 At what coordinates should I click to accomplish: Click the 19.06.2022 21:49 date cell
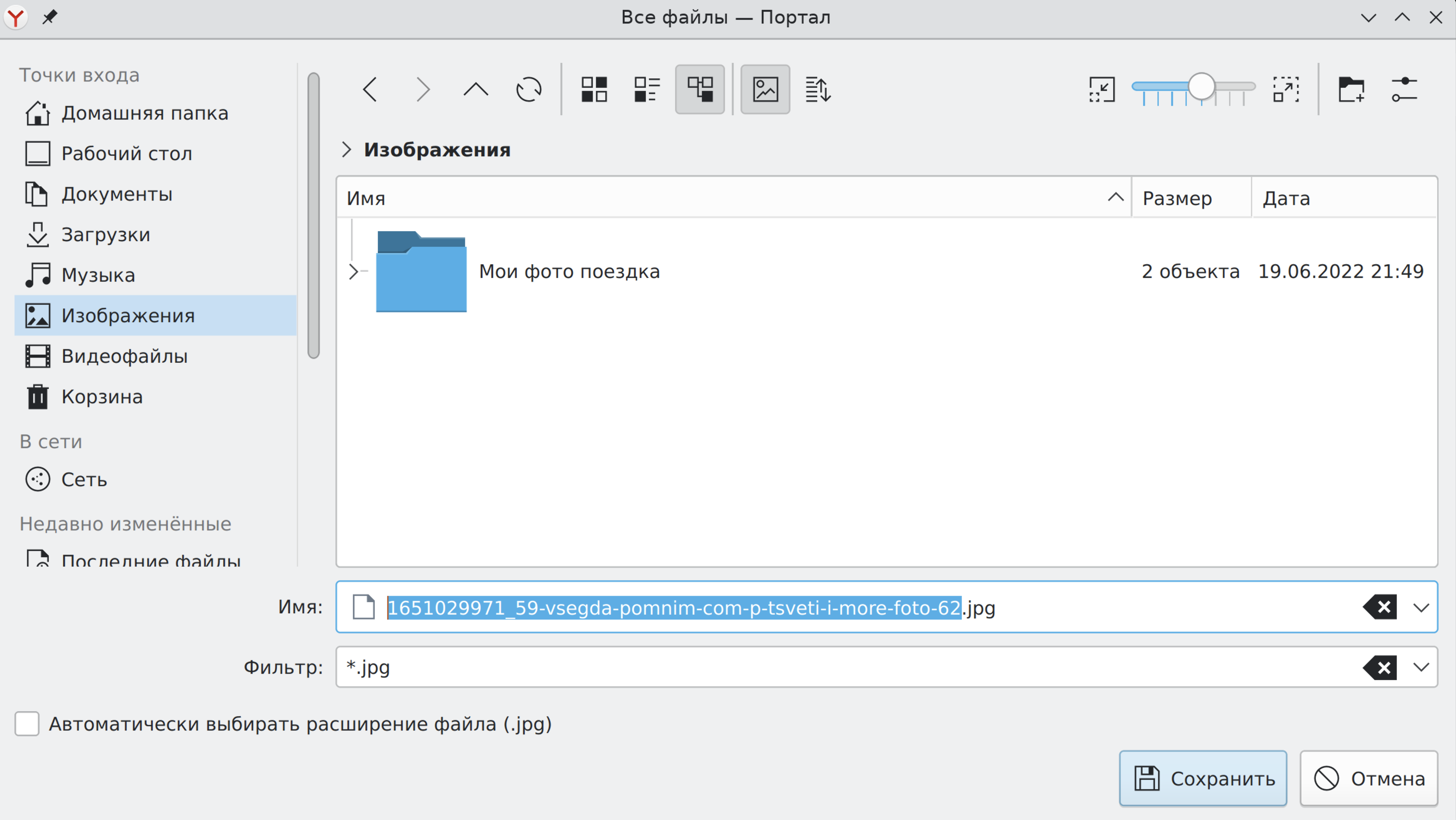point(1341,271)
